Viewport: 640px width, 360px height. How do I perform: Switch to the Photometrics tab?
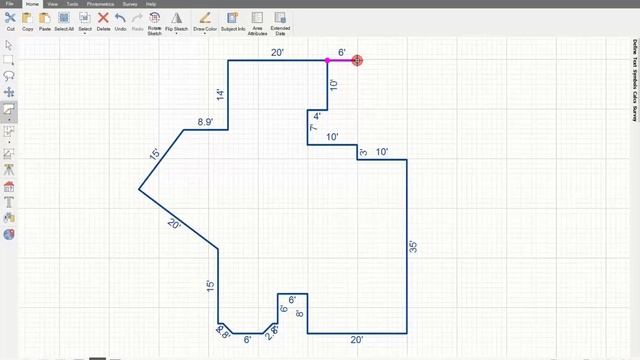point(100,4)
